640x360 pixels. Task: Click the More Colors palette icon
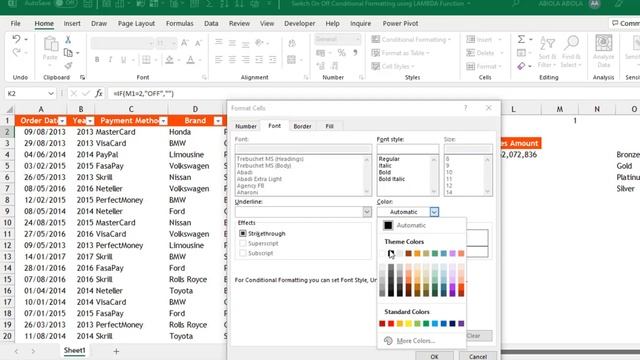pos(388,340)
